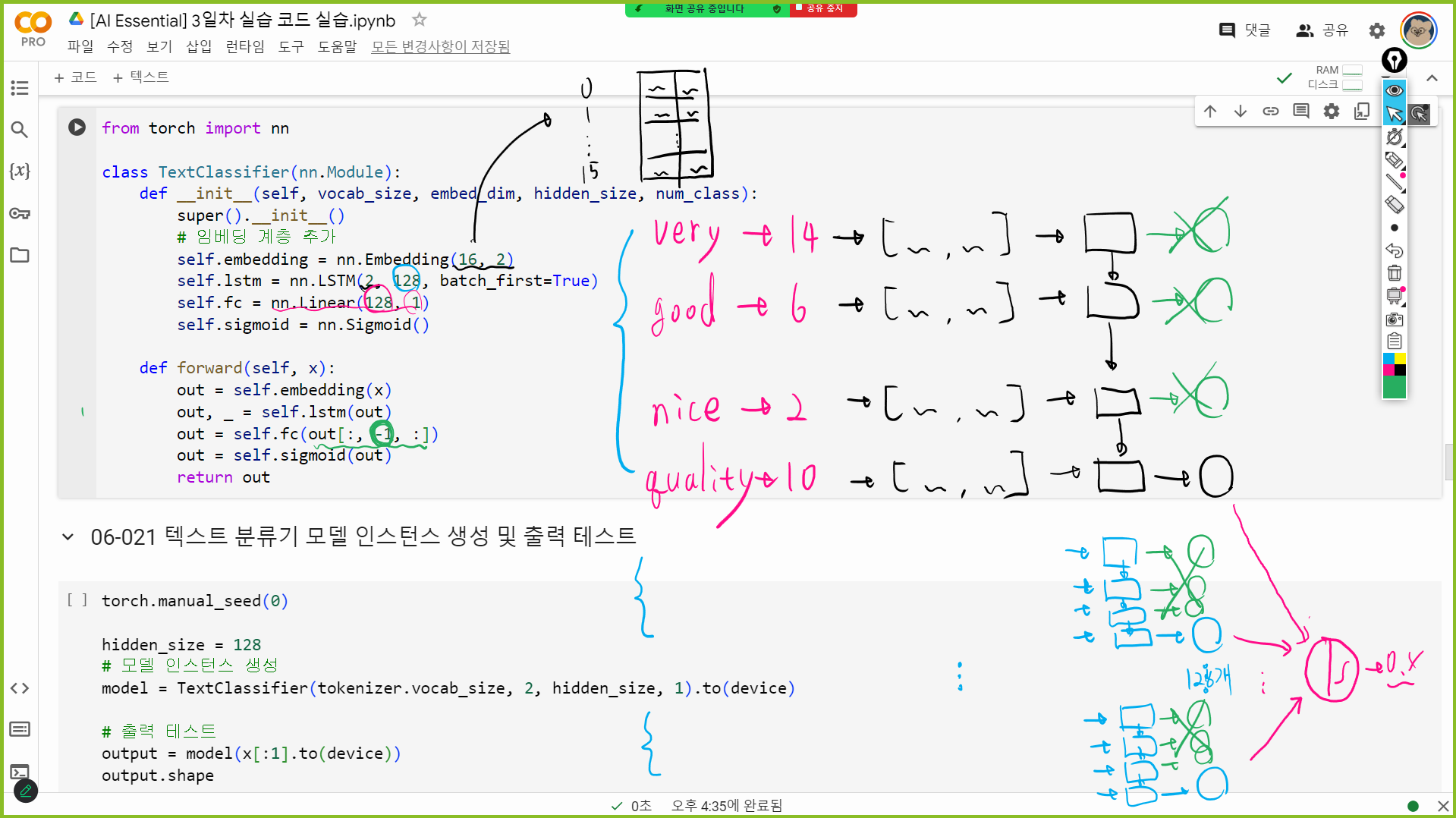Add a new code cell with + 코드
Image resolution: width=1456 pixels, height=818 pixels.
(76, 77)
